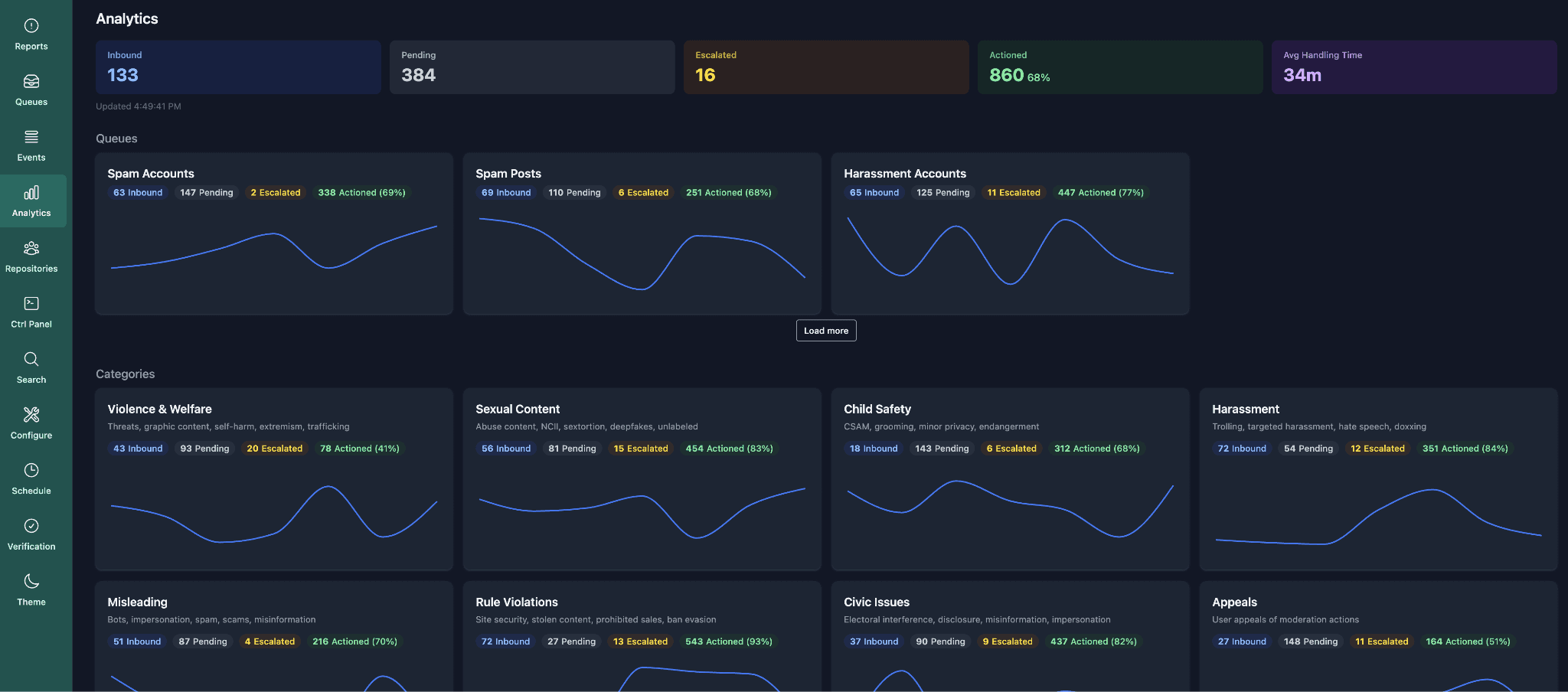This screenshot has height=692, width=1568.
Task: Open the Appeals category title
Action: pos(1234,602)
